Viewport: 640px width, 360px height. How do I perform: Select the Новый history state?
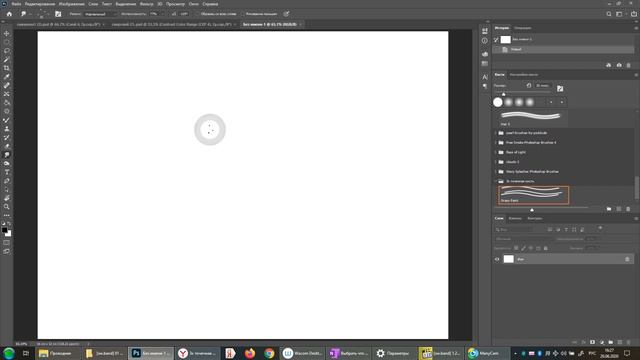[564, 49]
